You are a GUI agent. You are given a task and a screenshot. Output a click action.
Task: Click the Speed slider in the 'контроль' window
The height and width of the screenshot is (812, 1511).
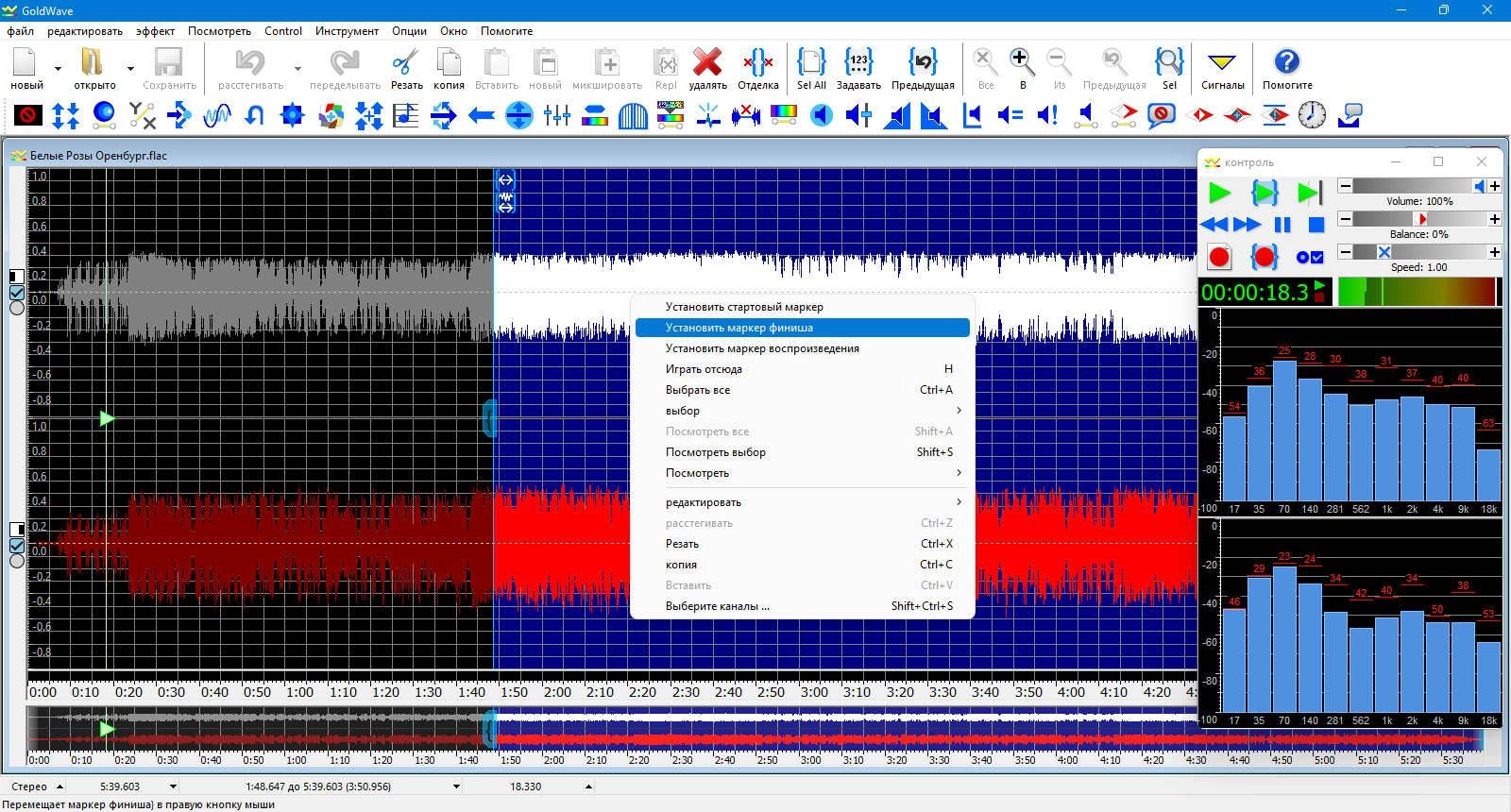(x=1419, y=252)
